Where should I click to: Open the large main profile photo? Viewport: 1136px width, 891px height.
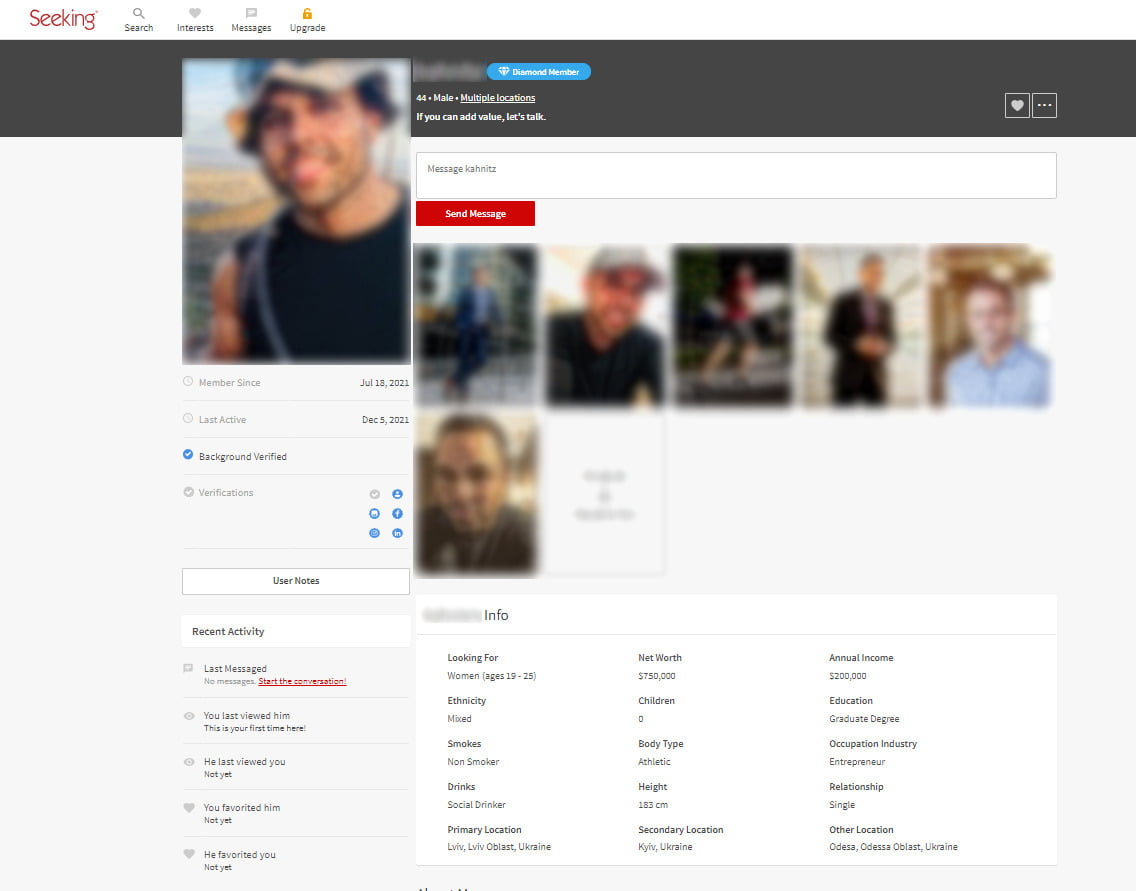[296, 211]
